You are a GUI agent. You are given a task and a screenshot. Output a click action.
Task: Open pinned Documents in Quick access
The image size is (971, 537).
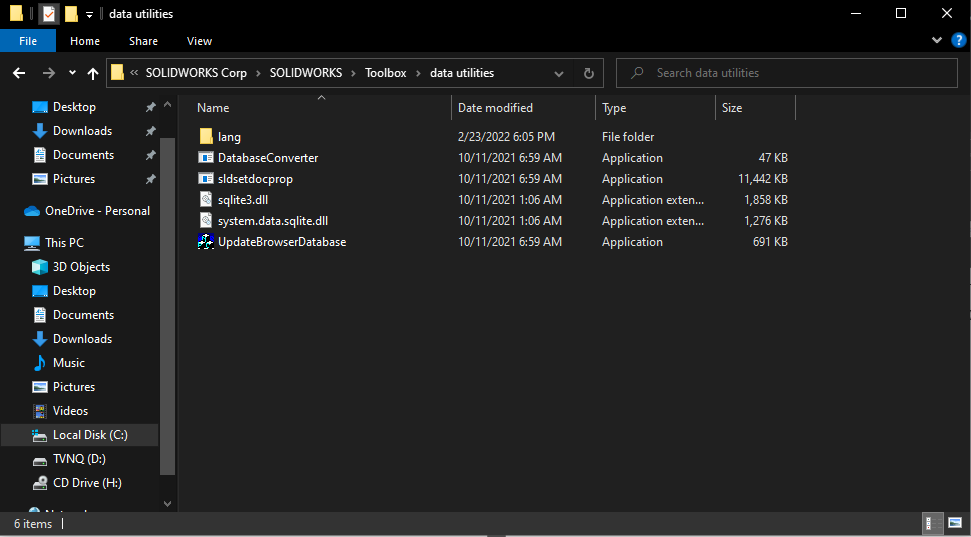tap(84, 155)
